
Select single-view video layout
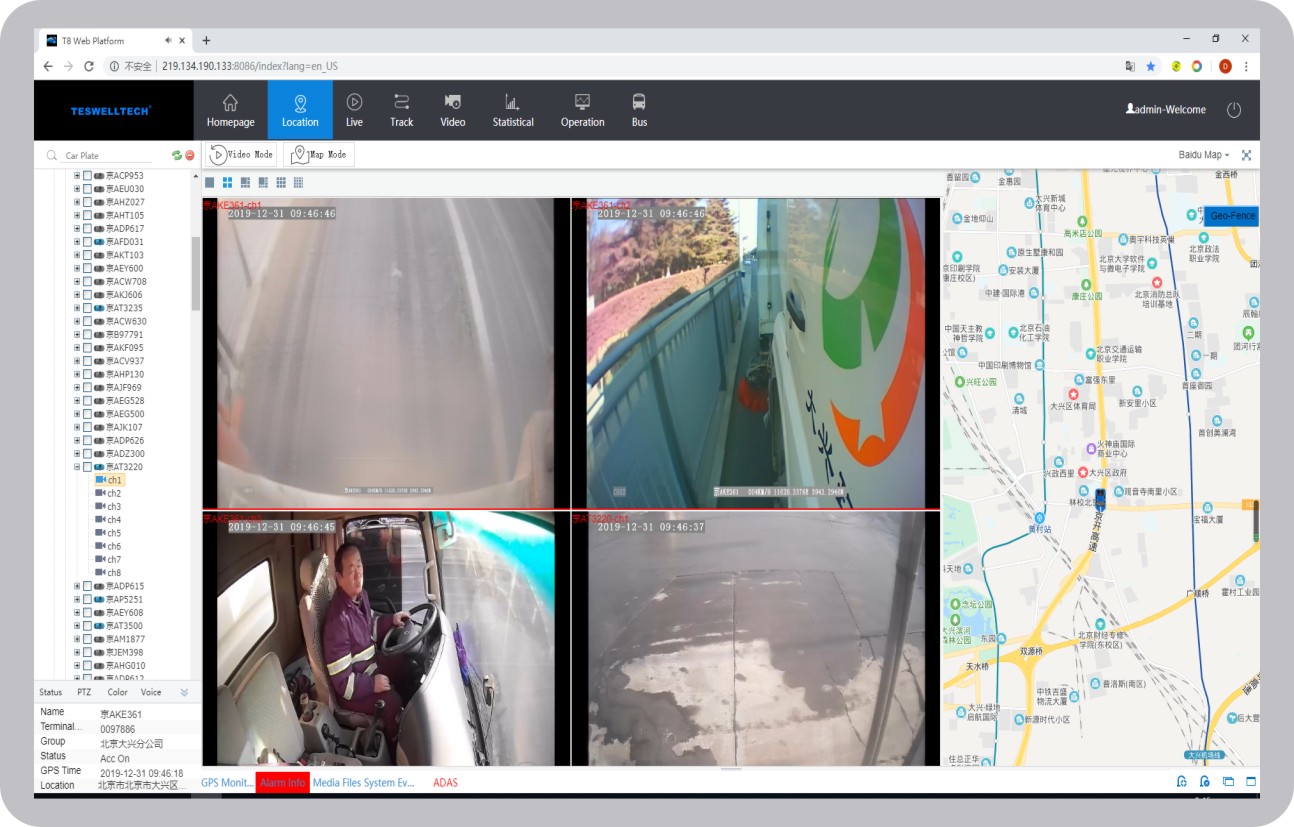pyautogui.click(x=209, y=182)
